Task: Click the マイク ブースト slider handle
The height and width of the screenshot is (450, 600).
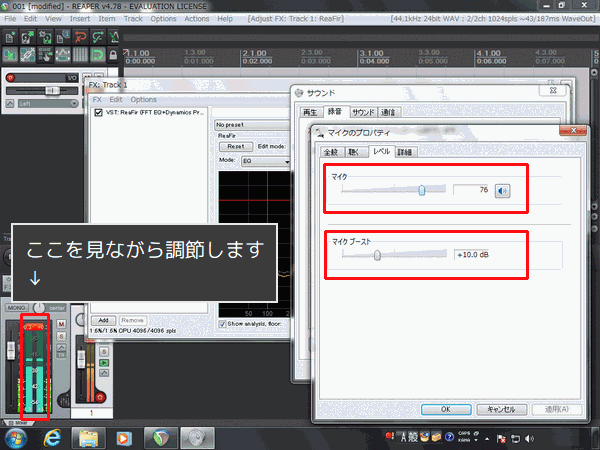Action: click(377, 255)
